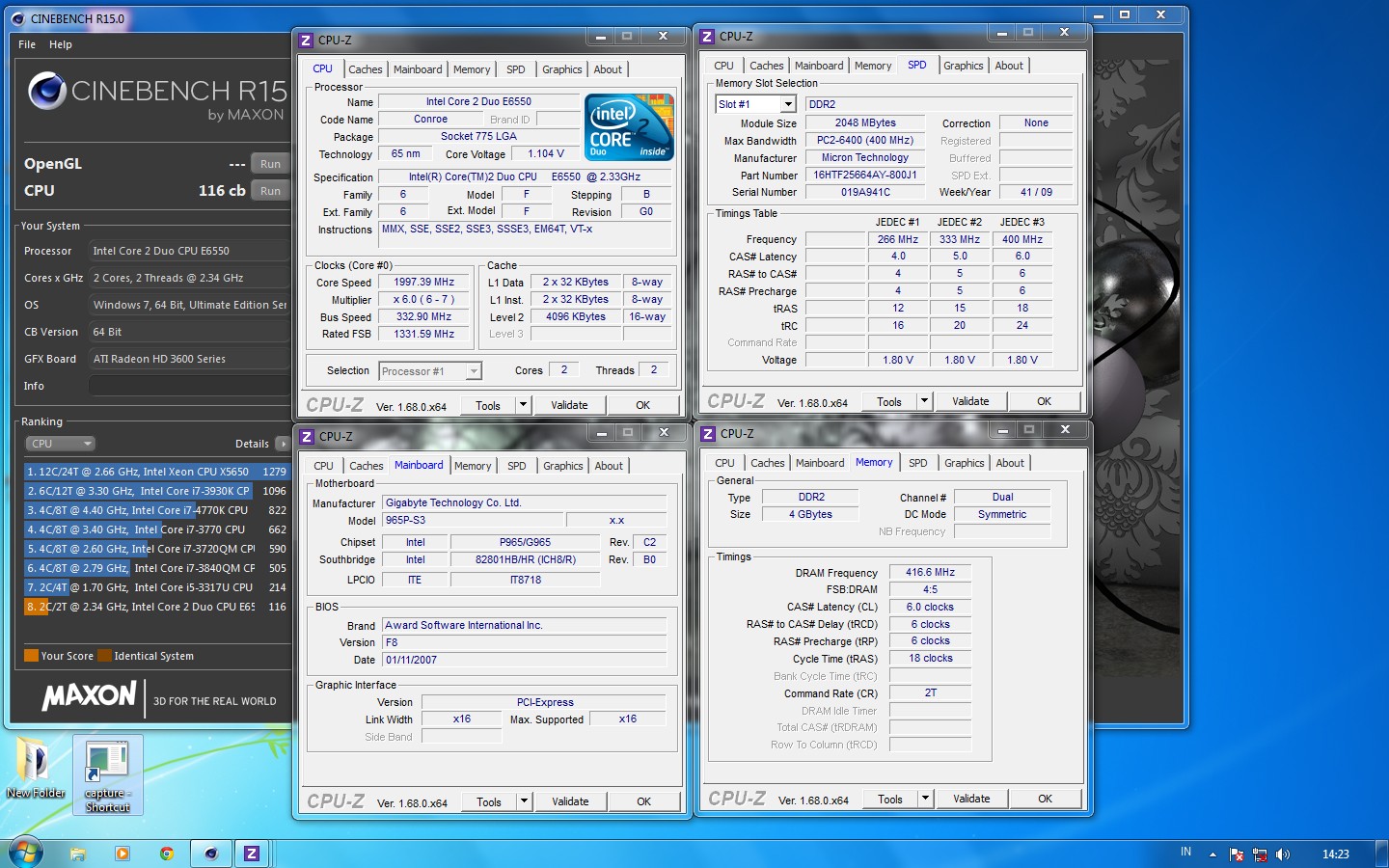Click DRAM Frequency value 416.6 MHz
The image size is (1389, 868).
click(x=930, y=572)
